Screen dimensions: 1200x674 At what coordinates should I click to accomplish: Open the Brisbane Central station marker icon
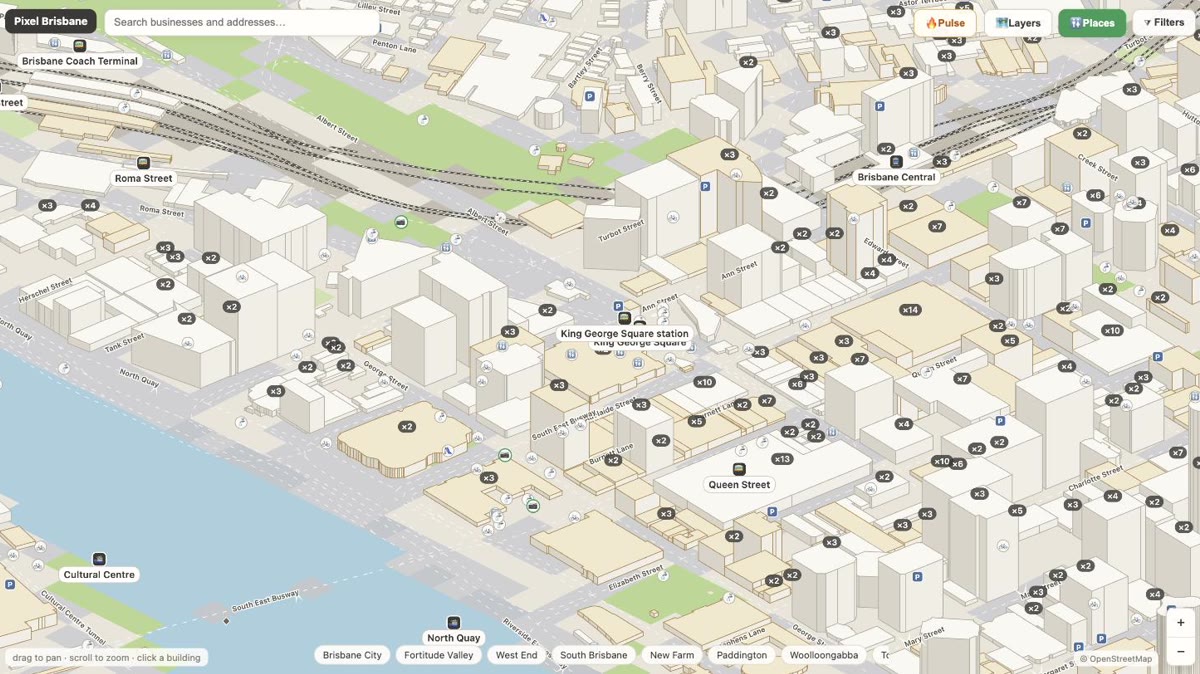[x=896, y=161]
